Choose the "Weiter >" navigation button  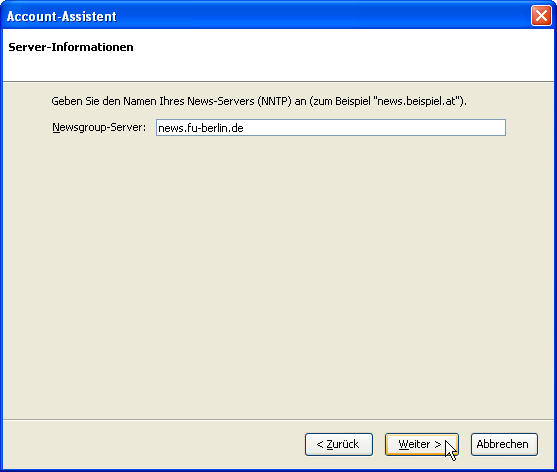point(422,444)
